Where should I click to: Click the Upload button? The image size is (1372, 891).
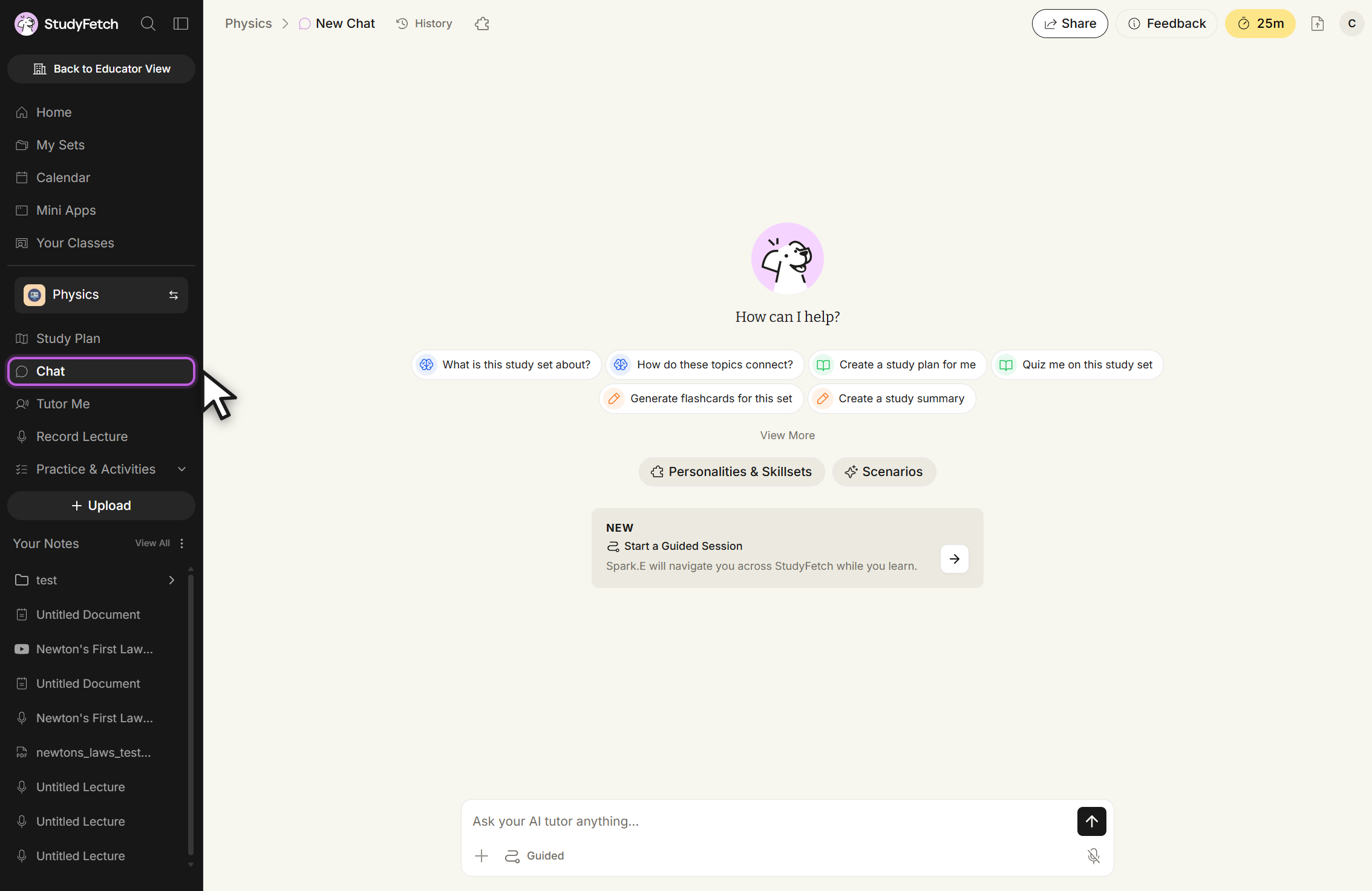click(101, 506)
